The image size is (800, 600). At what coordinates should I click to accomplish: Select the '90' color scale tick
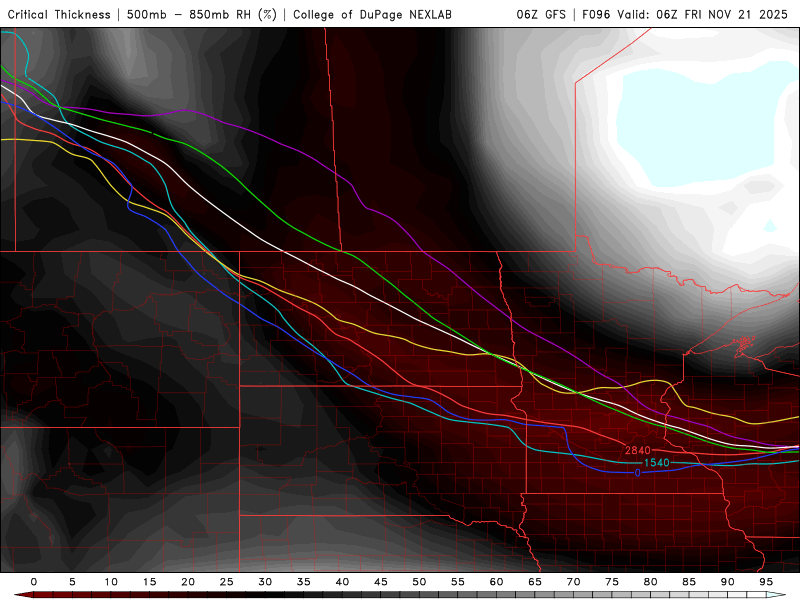728,582
